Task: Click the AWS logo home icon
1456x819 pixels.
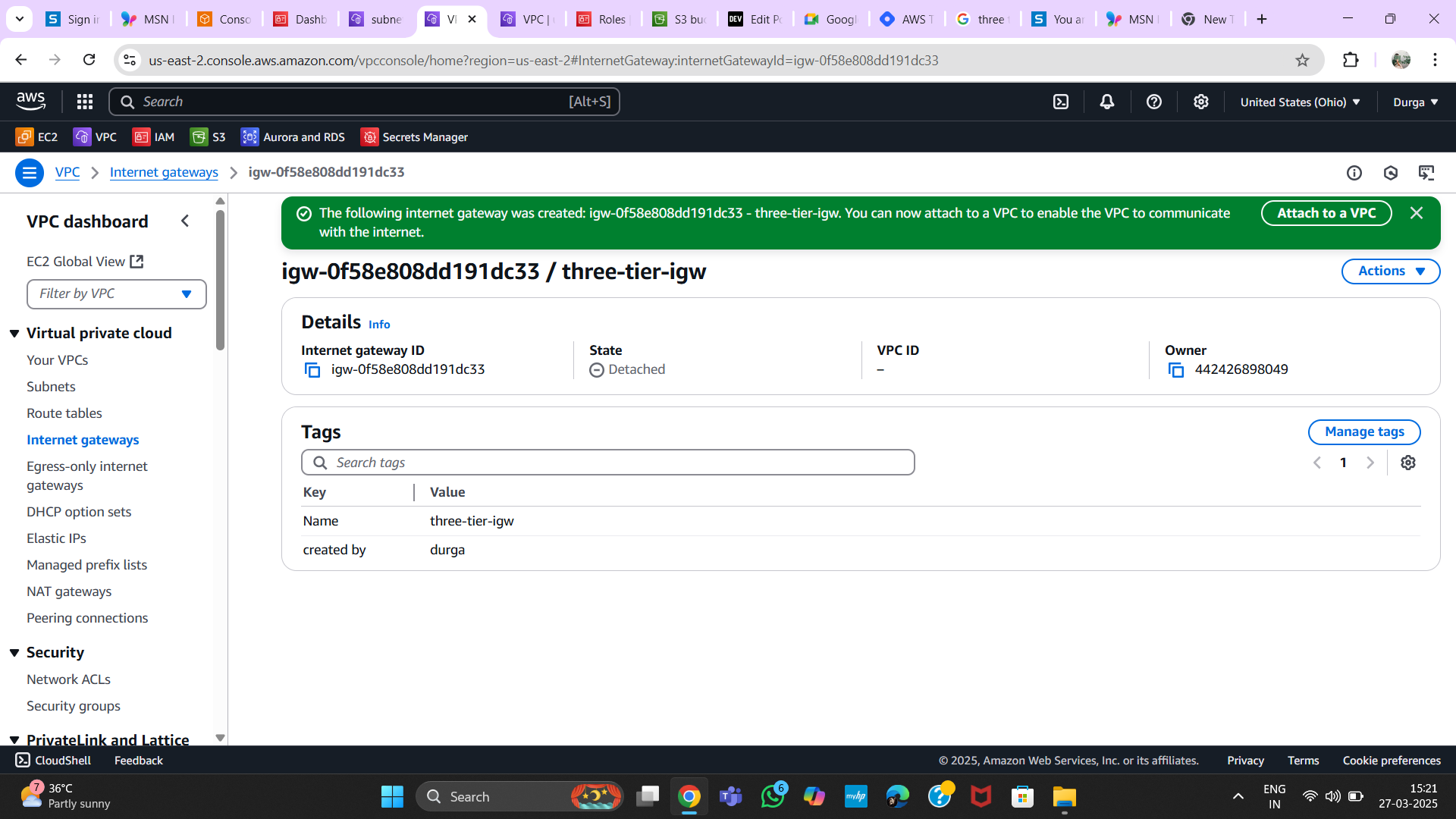Action: [x=31, y=101]
